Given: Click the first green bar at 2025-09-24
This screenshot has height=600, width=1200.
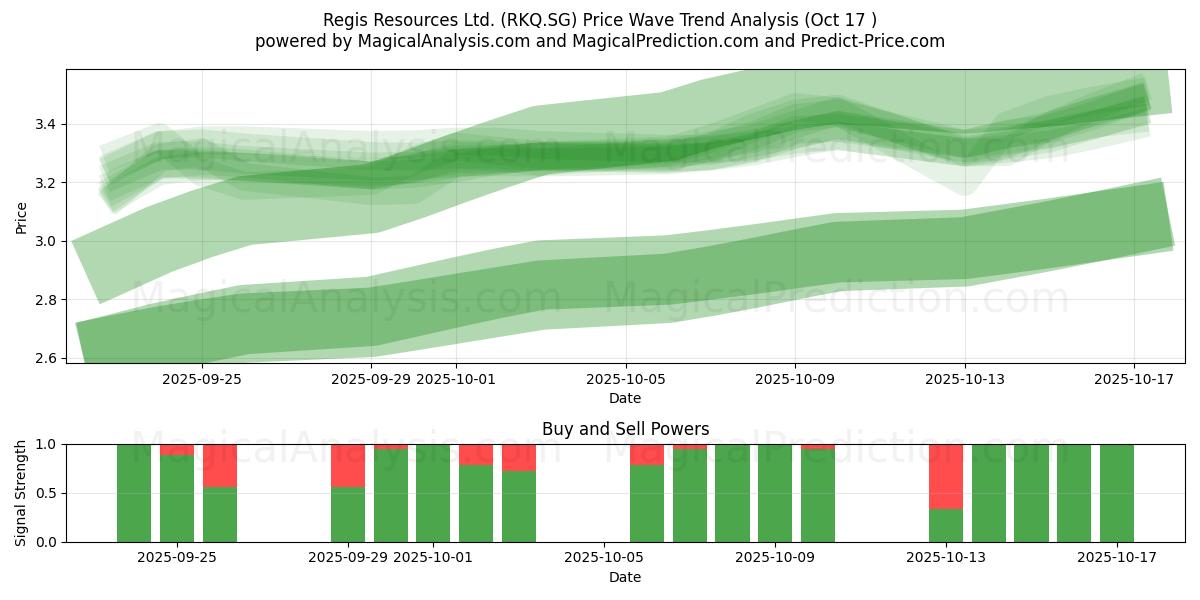Looking at the screenshot, I should 134,493.
